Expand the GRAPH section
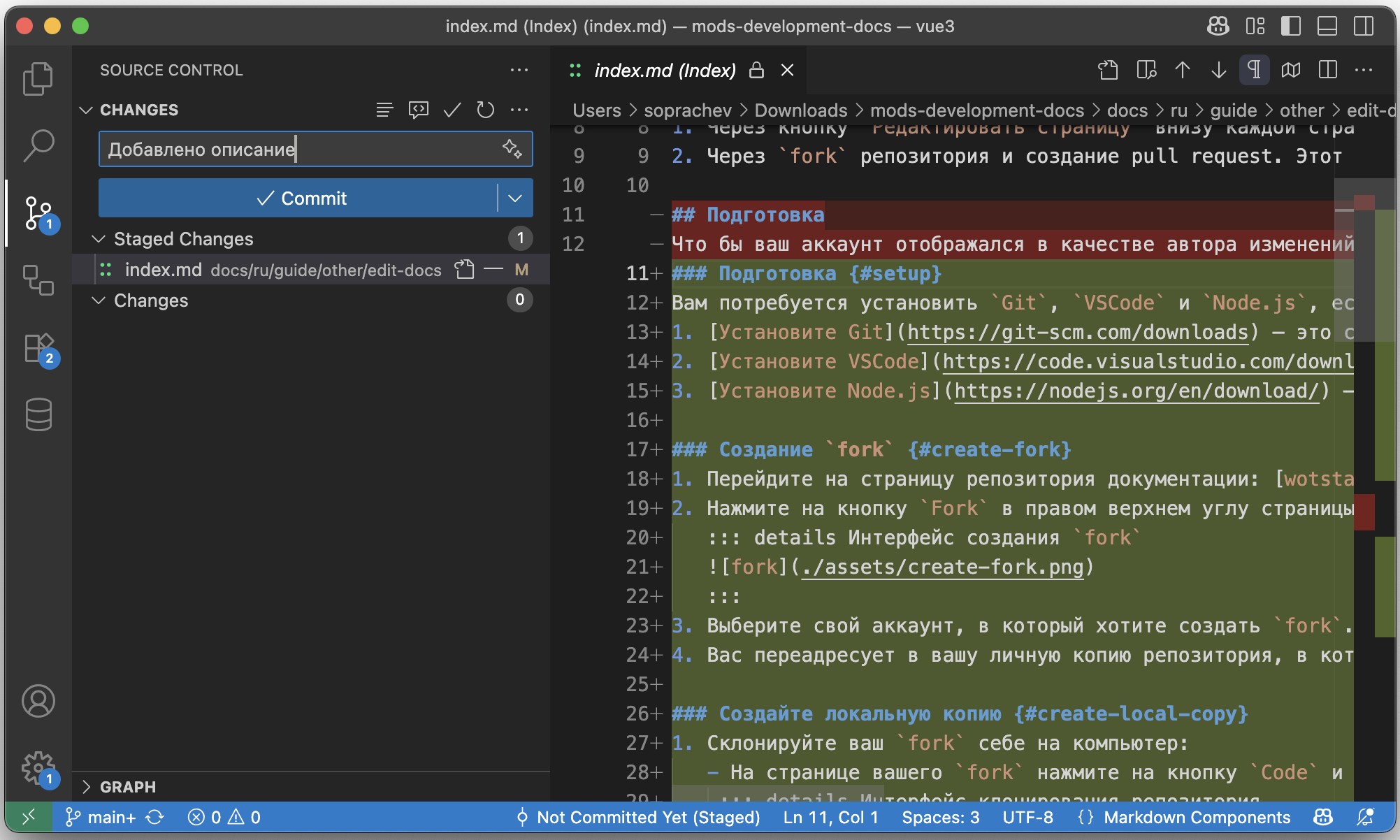The image size is (1400, 840). [87, 787]
